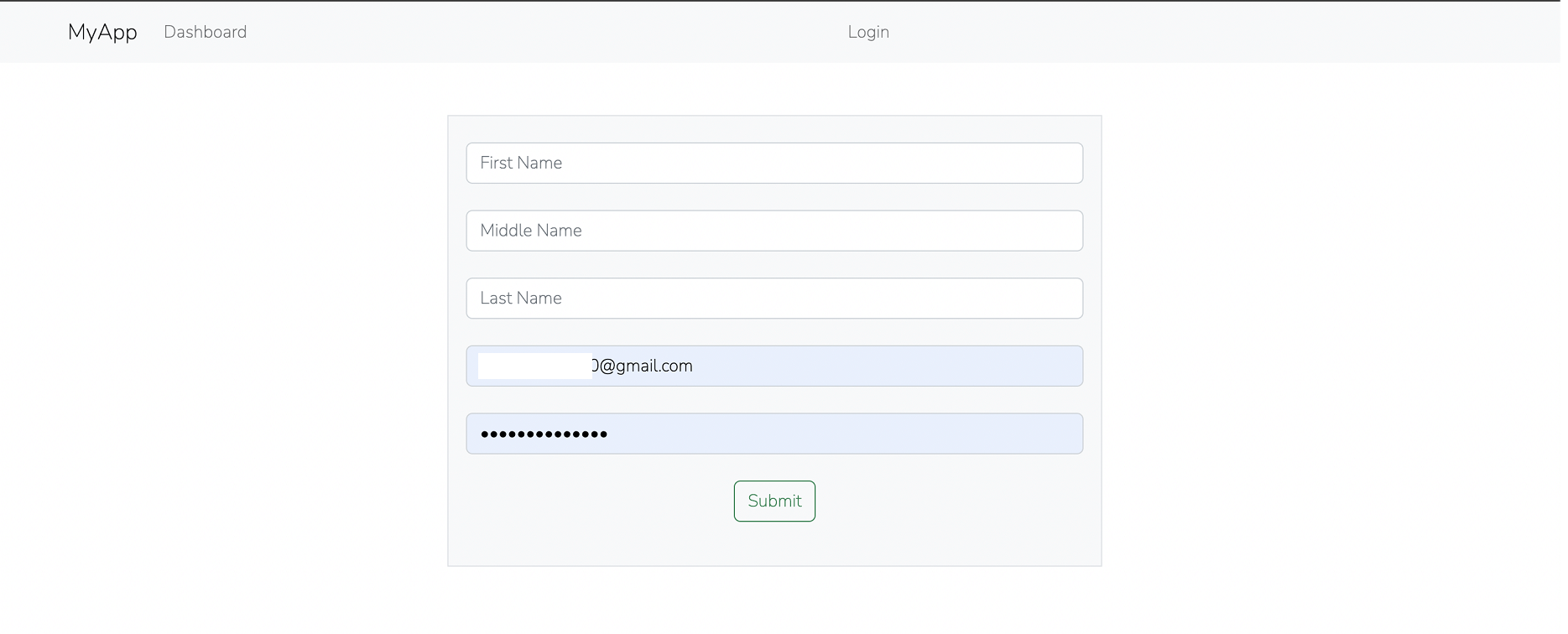The image size is (1568, 634).
Task: Select the Middle Name text box
Action: coord(774,231)
